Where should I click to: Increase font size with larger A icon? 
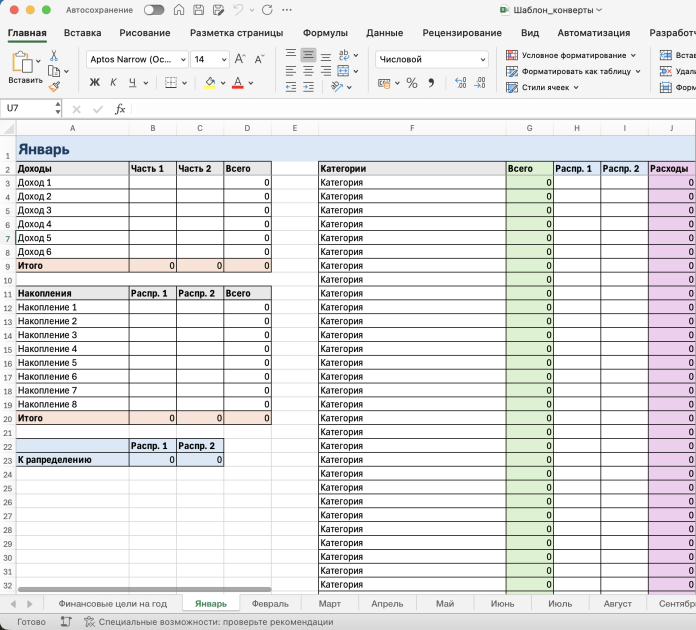coord(240,59)
